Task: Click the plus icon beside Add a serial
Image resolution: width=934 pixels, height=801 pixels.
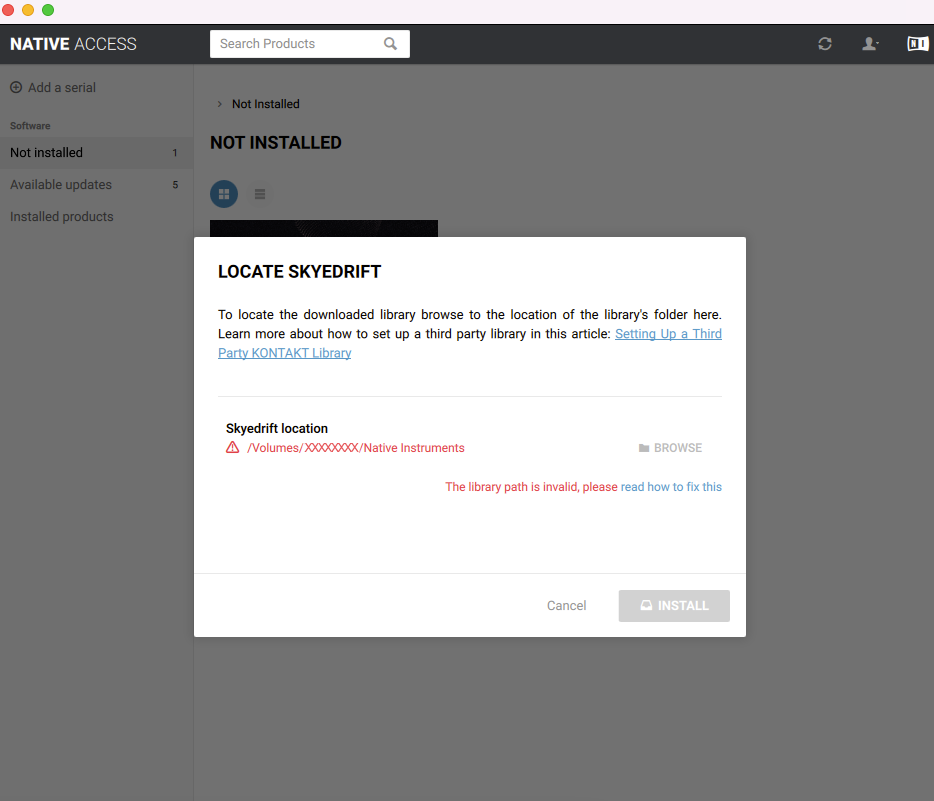Action: click(x=16, y=88)
